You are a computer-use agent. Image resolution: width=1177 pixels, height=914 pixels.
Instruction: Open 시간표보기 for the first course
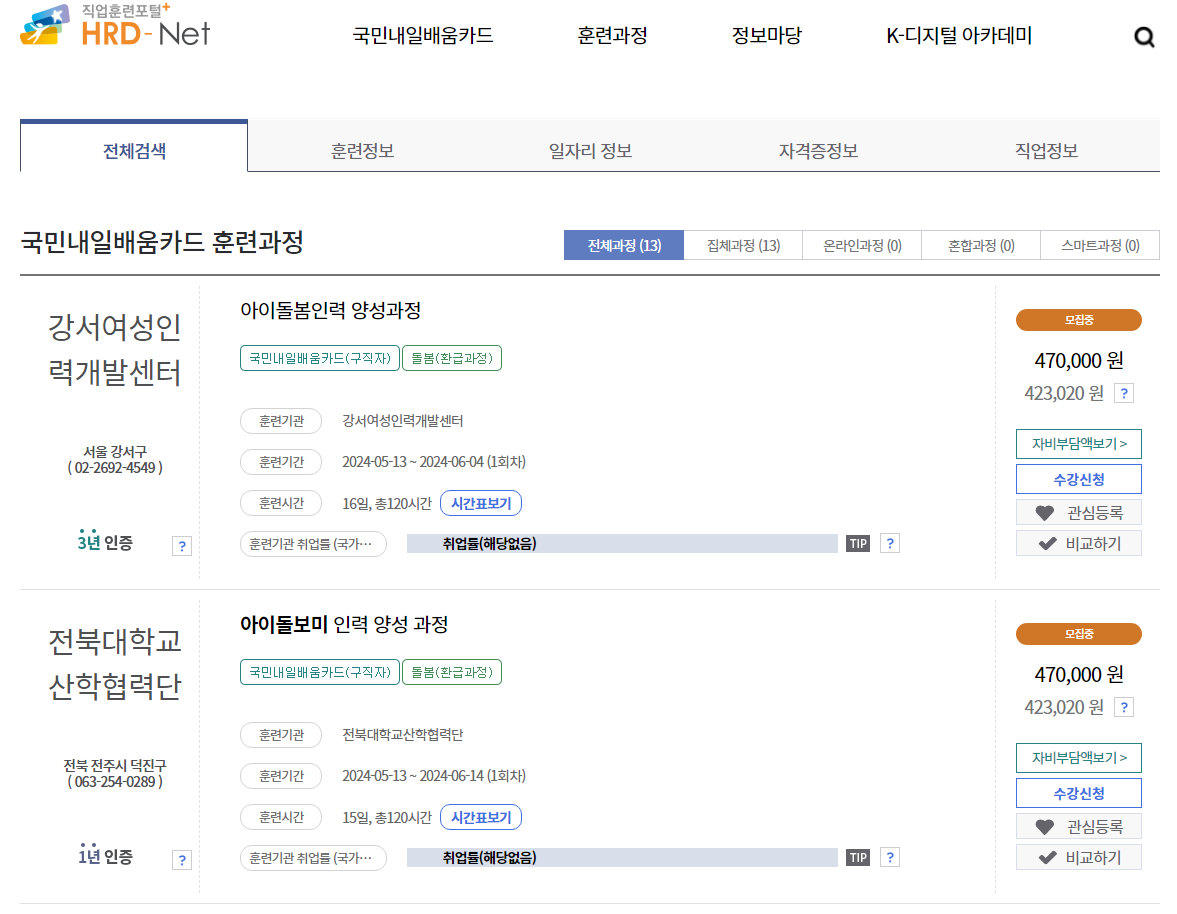click(x=481, y=503)
